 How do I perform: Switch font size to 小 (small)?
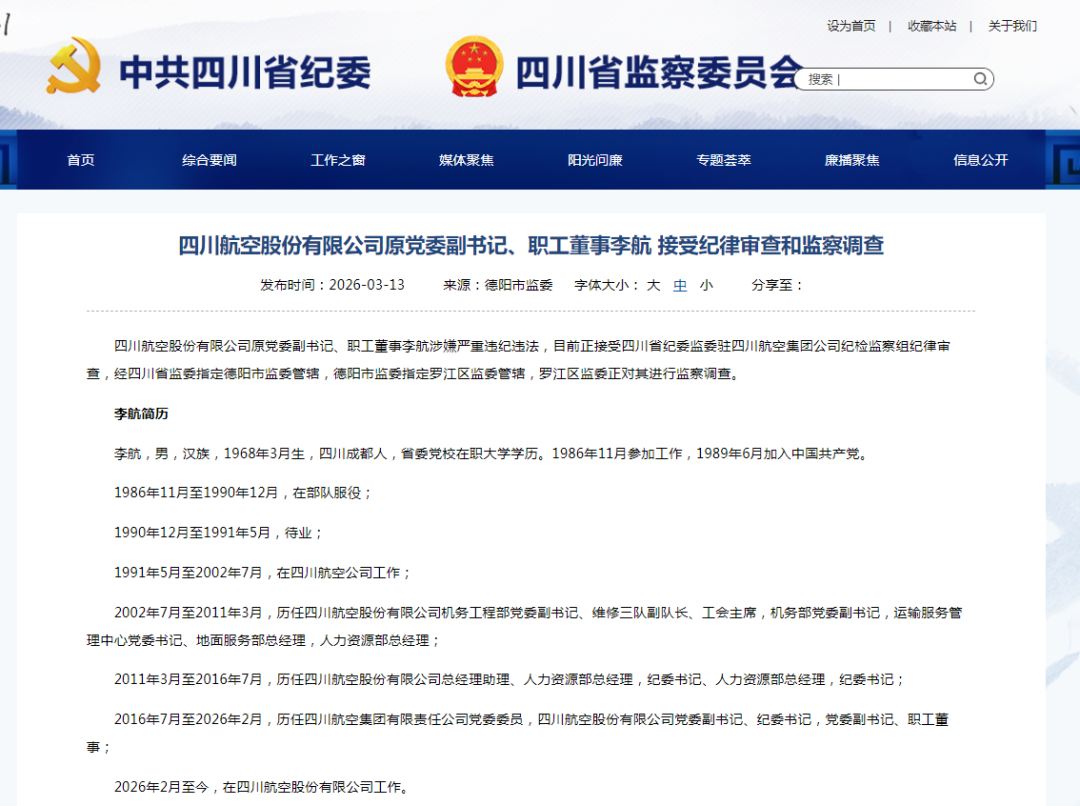[x=706, y=285]
